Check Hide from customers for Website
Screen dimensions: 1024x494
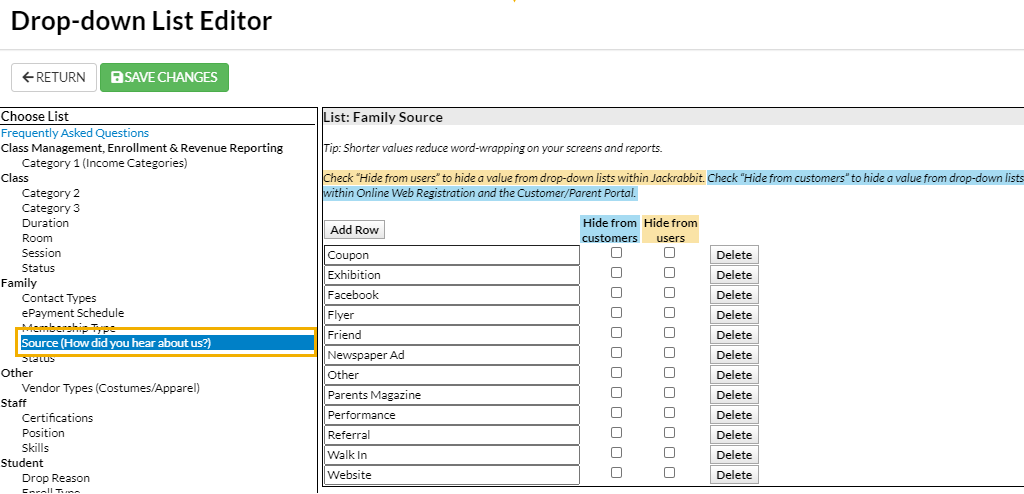(616, 472)
